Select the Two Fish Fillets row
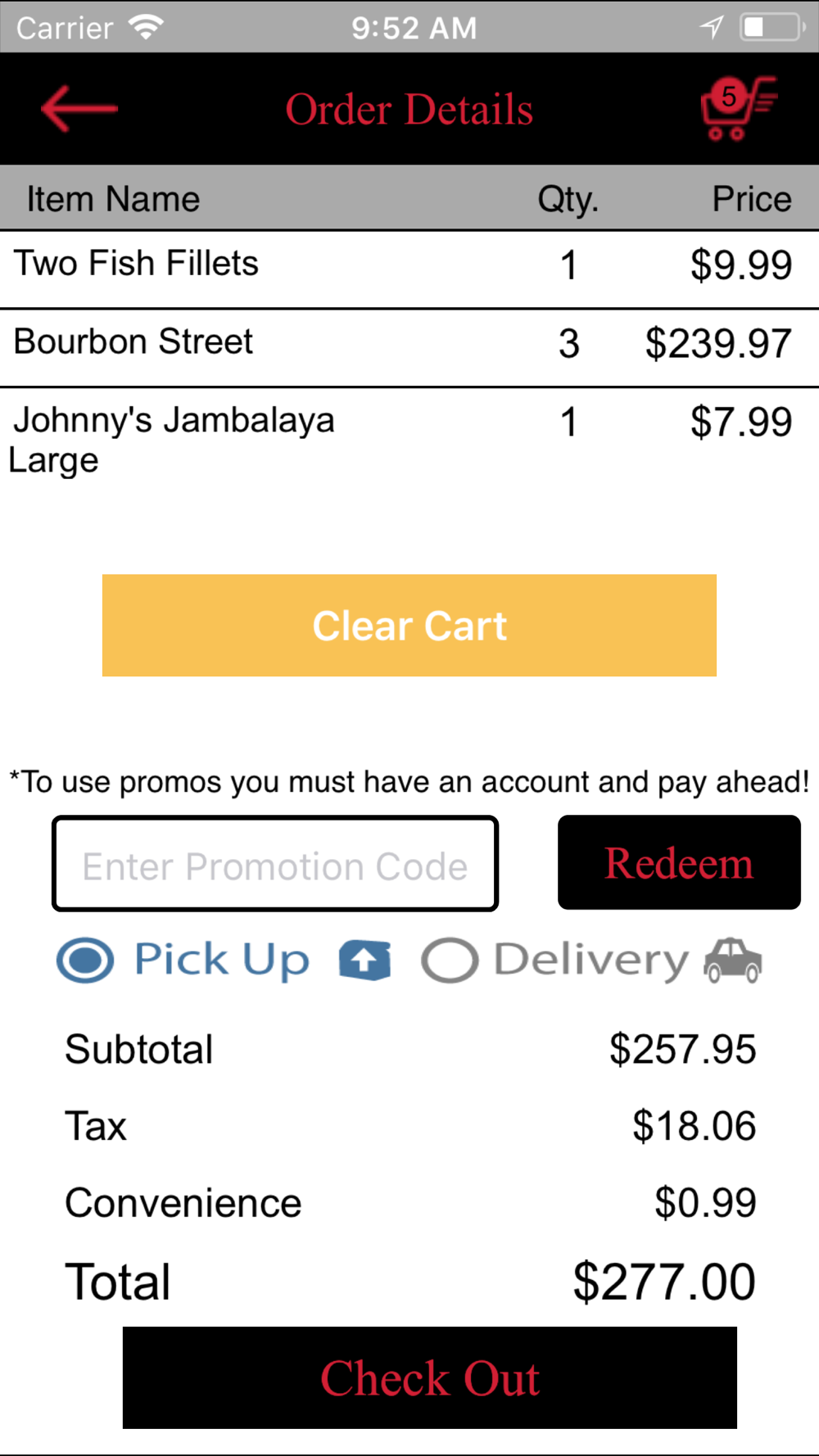 409,269
